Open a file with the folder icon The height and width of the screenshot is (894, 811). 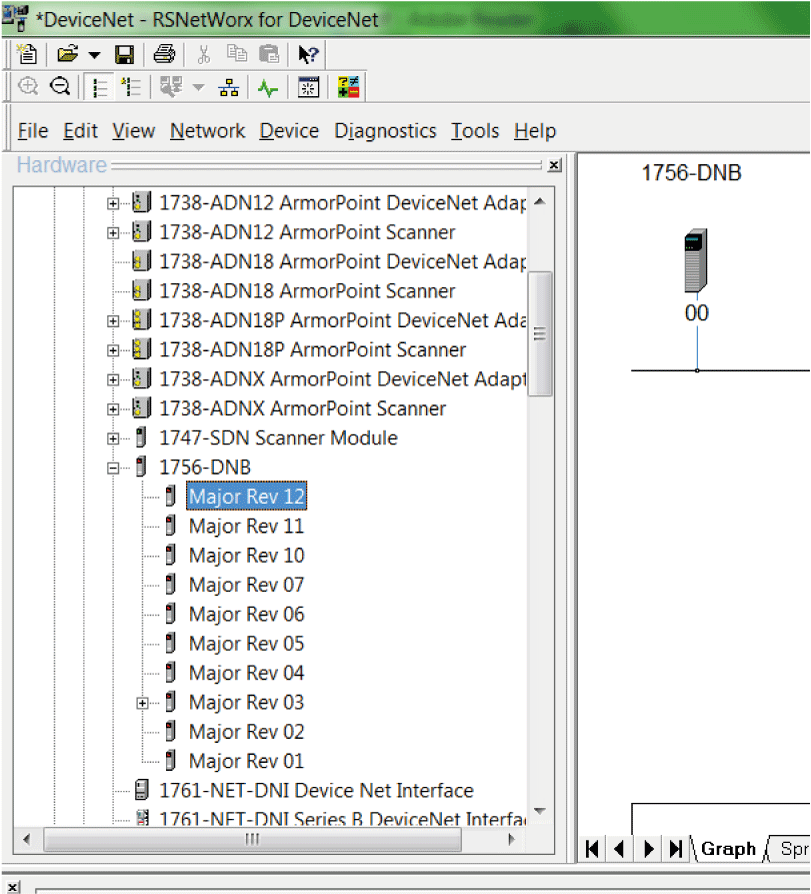tap(68, 55)
